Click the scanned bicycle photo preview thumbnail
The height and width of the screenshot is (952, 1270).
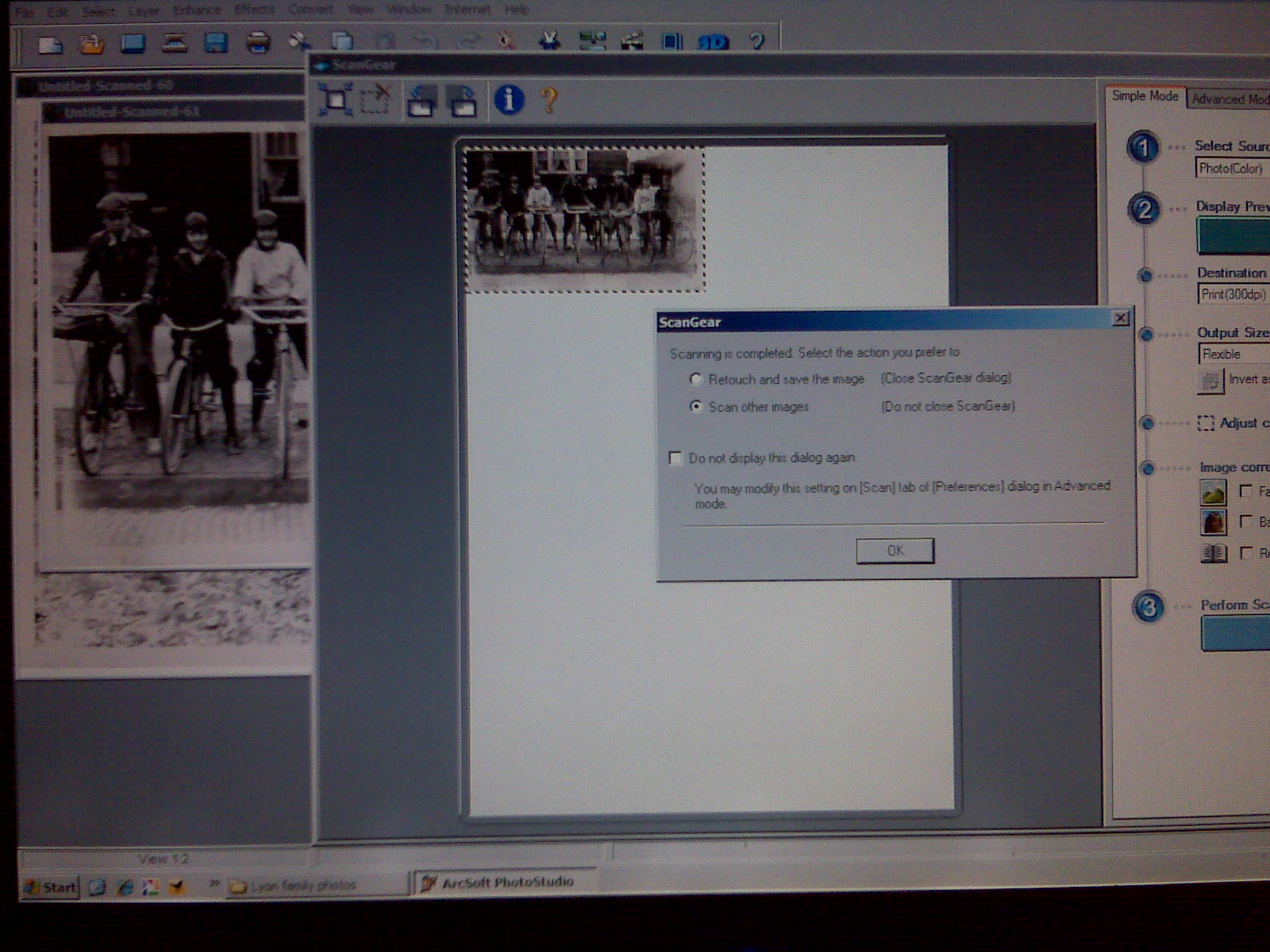coord(584,219)
